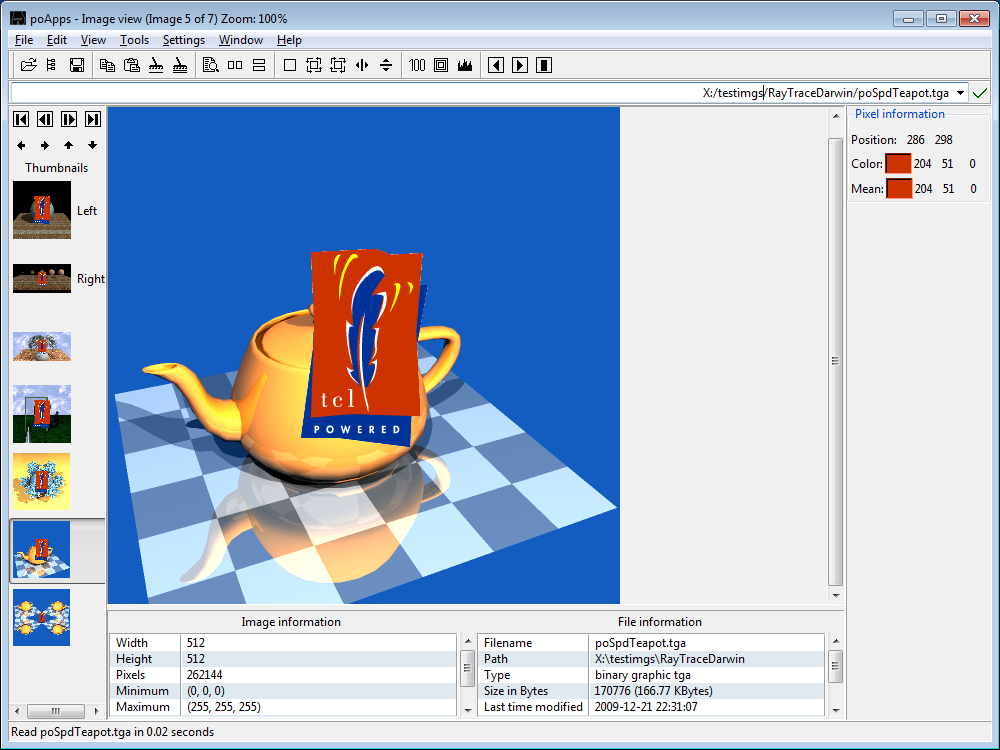Click the left arrow move button
The width and height of the screenshot is (1000, 750).
point(21,145)
